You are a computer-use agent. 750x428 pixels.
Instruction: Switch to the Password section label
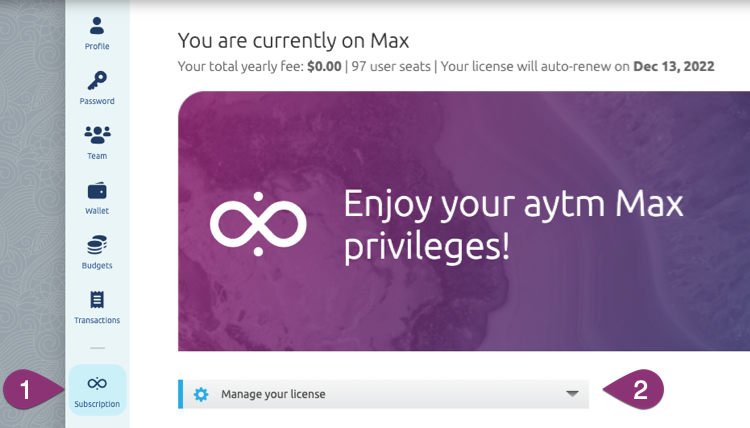pos(97,101)
